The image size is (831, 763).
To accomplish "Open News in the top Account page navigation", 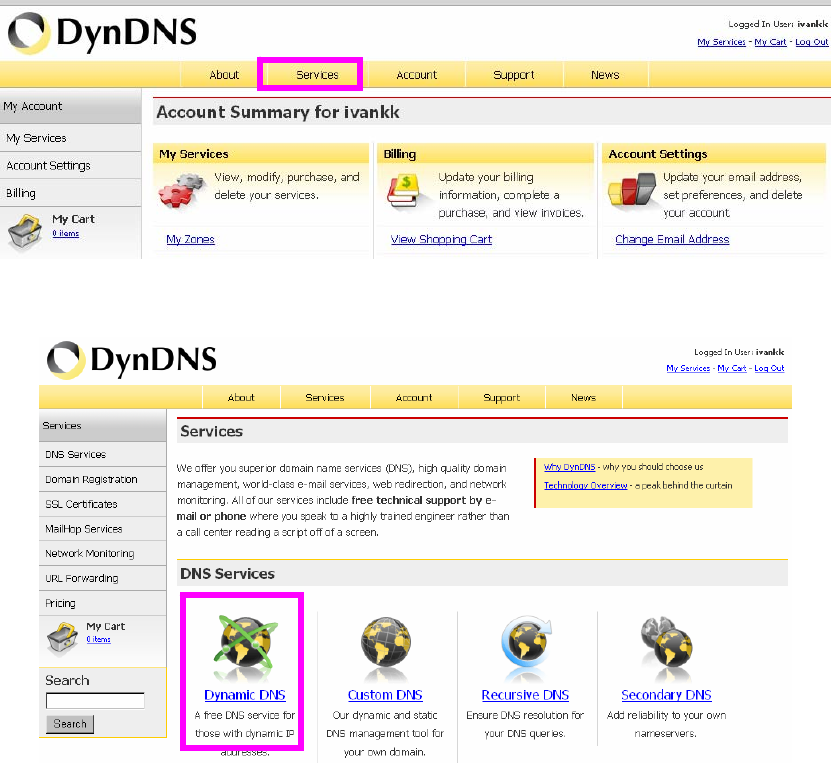I will (x=605, y=75).
